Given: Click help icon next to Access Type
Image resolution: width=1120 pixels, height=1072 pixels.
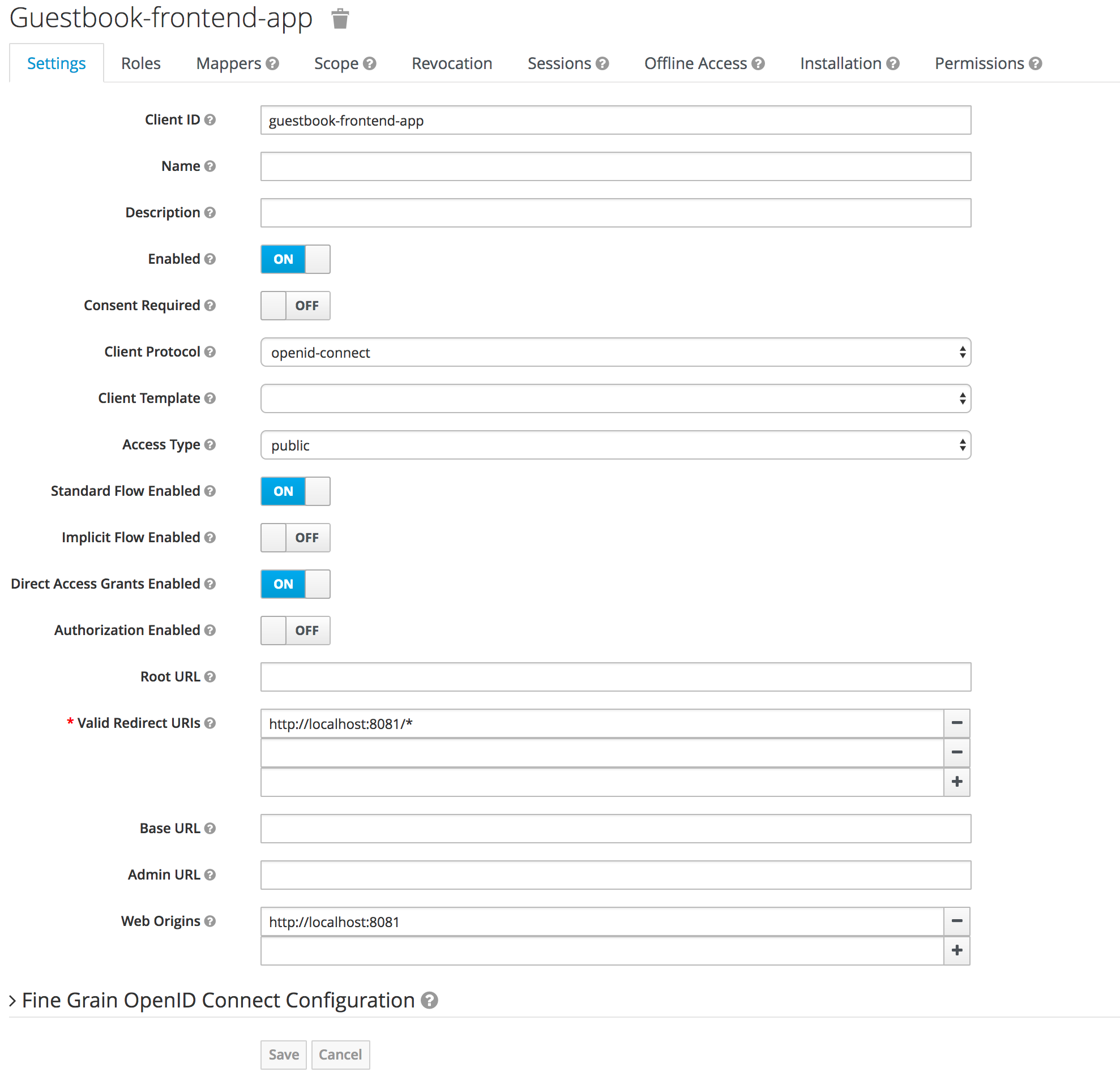Looking at the screenshot, I should (x=210, y=444).
